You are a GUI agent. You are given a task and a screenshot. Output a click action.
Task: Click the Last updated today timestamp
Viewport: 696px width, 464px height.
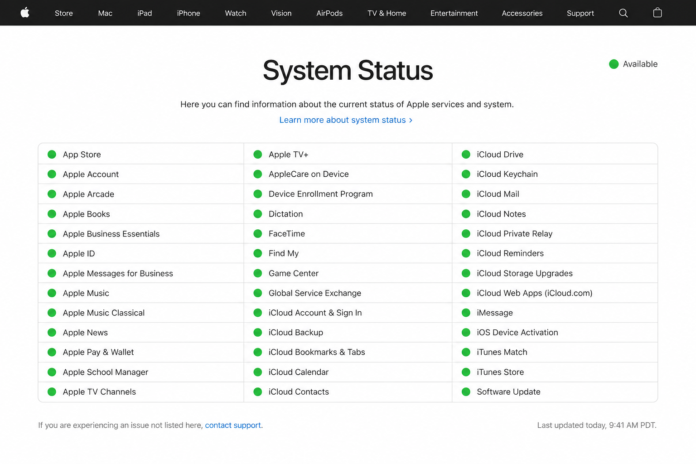click(x=597, y=425)
